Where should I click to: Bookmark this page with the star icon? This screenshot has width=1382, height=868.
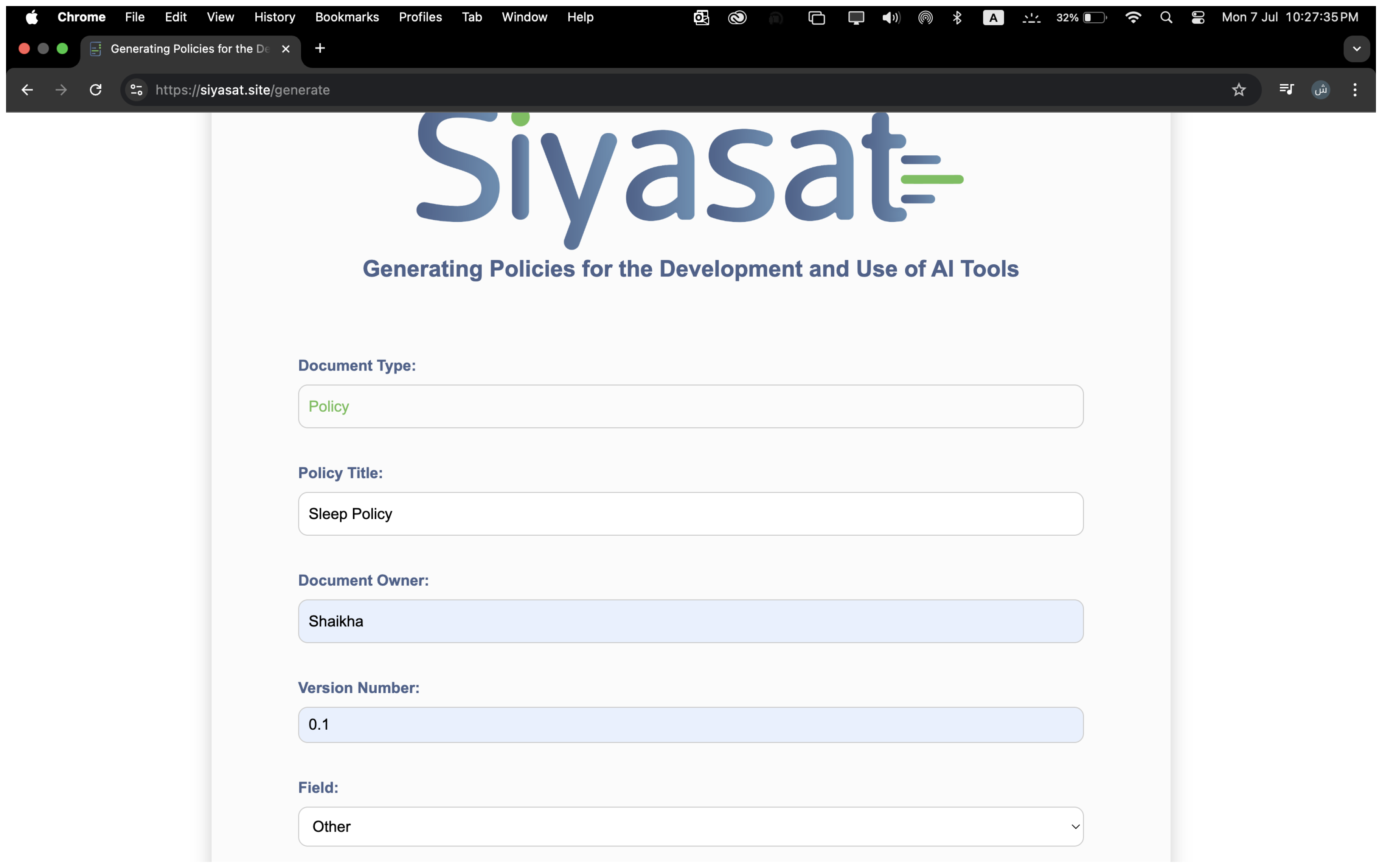pyautogui.click(x=1239, y=90)
